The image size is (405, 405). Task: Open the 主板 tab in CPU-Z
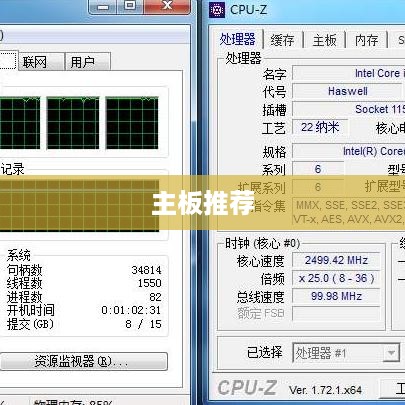[324, 40]
